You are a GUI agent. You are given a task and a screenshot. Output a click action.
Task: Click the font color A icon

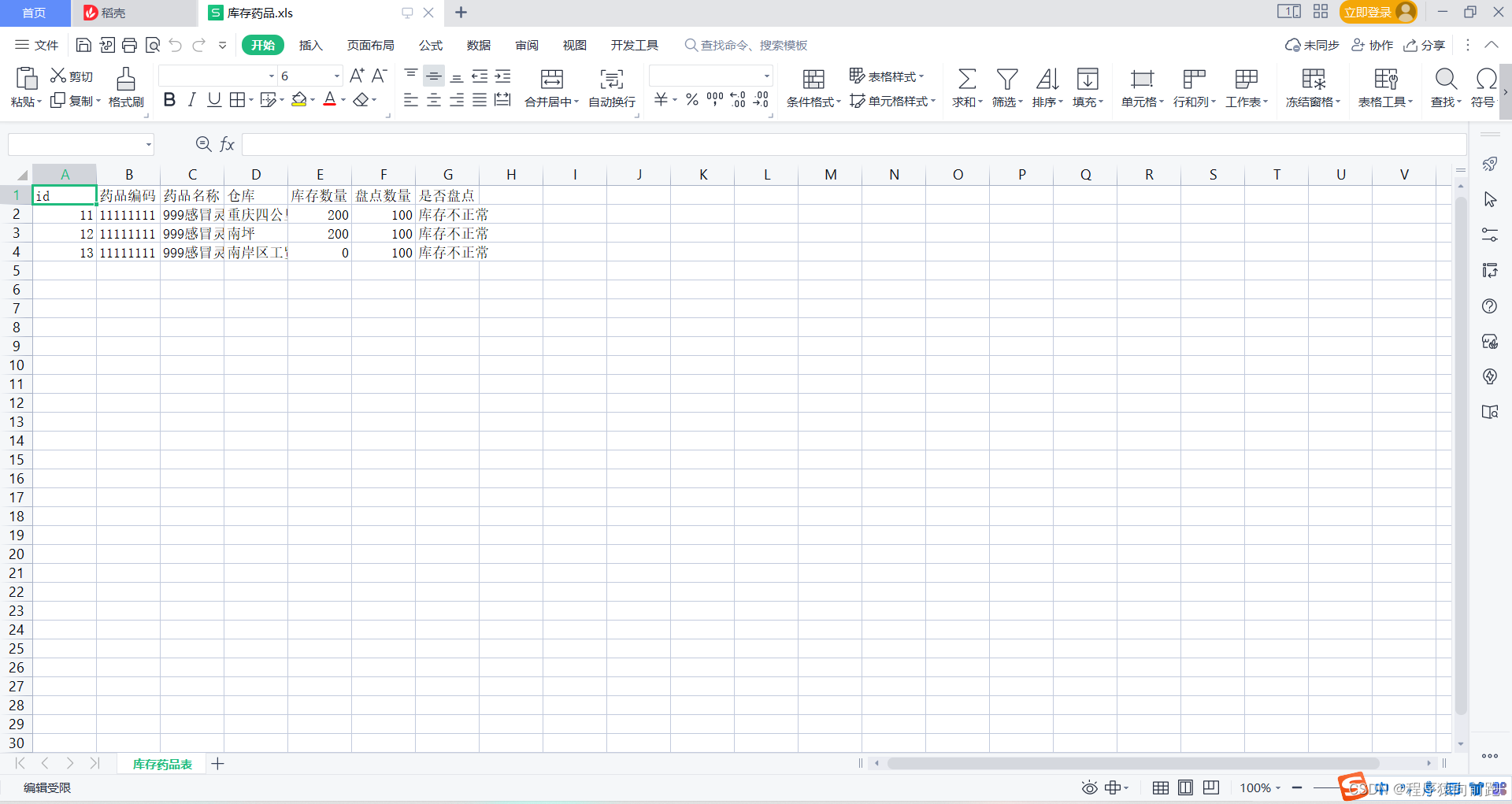[x=330, y=100]
